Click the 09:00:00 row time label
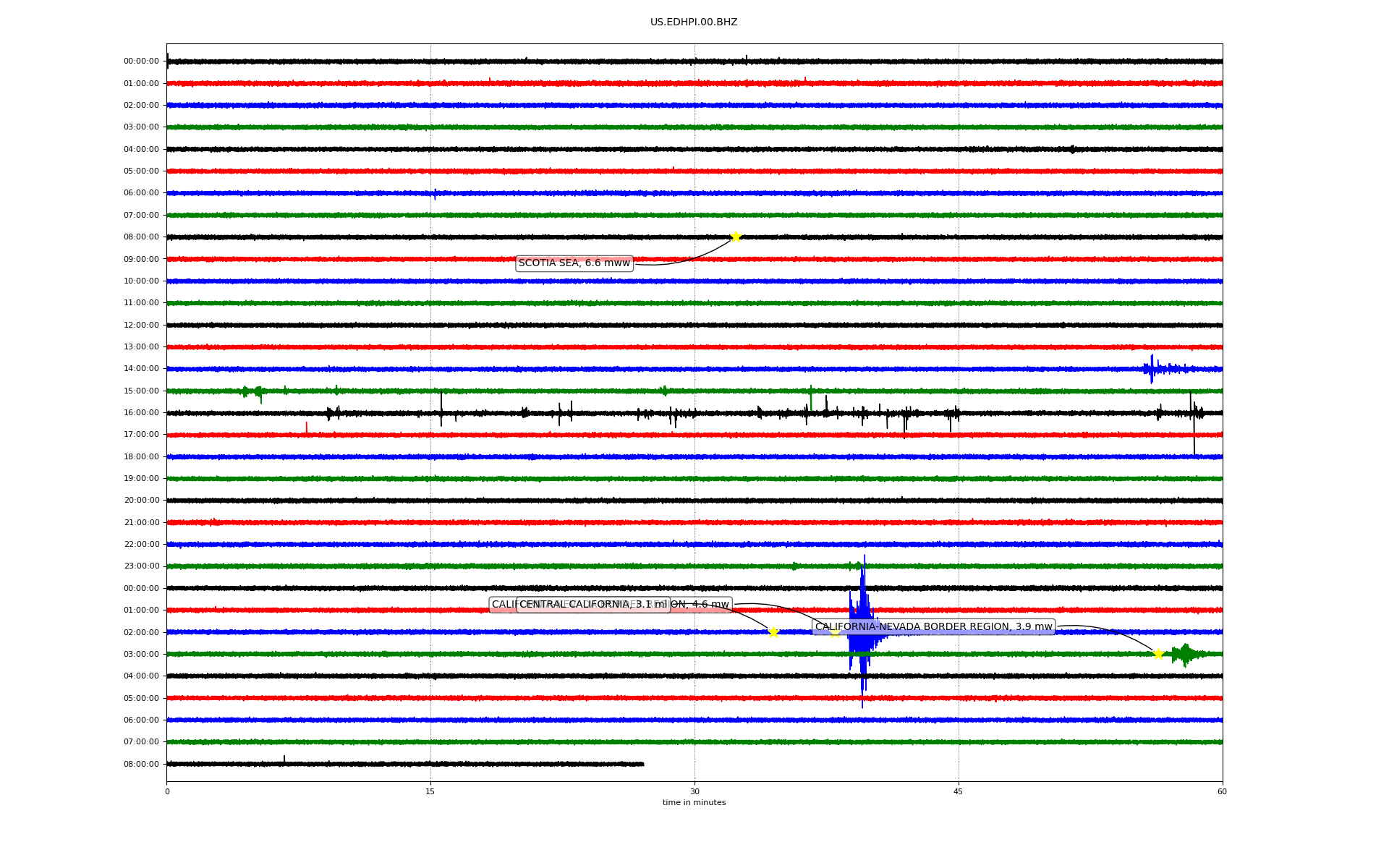Image resolution: width=1389 pixels, height=868 pixels. (x=141, y=259)
